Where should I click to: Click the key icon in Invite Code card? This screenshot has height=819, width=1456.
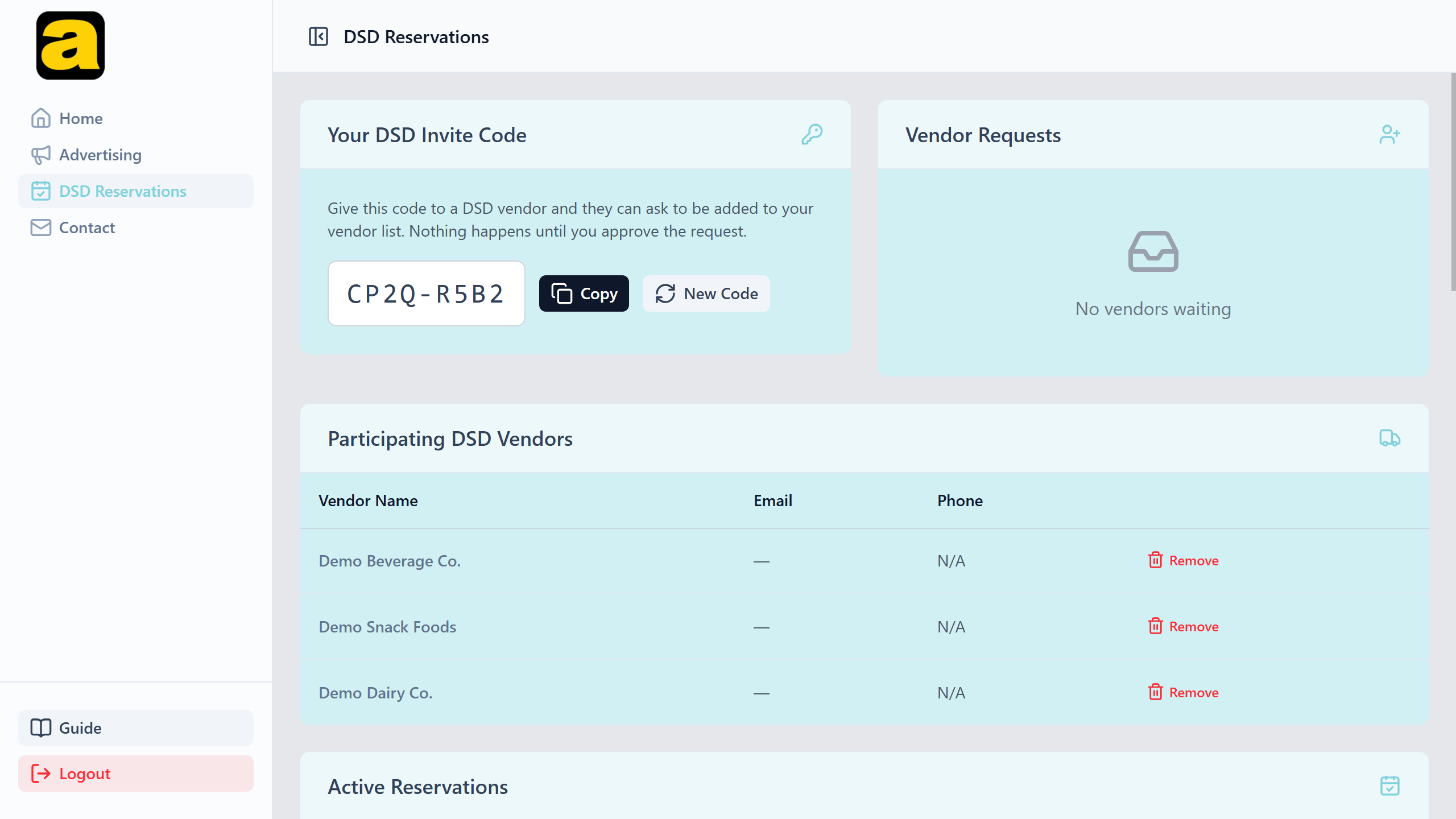tap(812, 135)
